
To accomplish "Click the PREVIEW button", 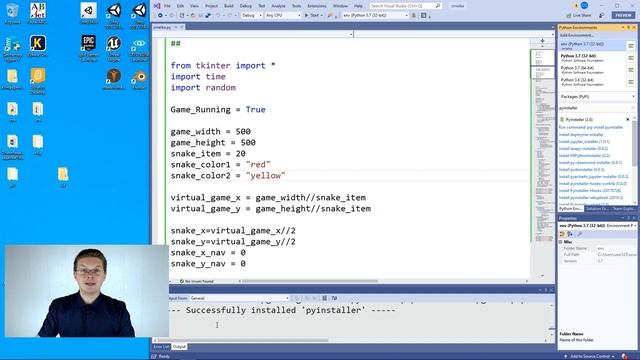I will tap(623, 15).
